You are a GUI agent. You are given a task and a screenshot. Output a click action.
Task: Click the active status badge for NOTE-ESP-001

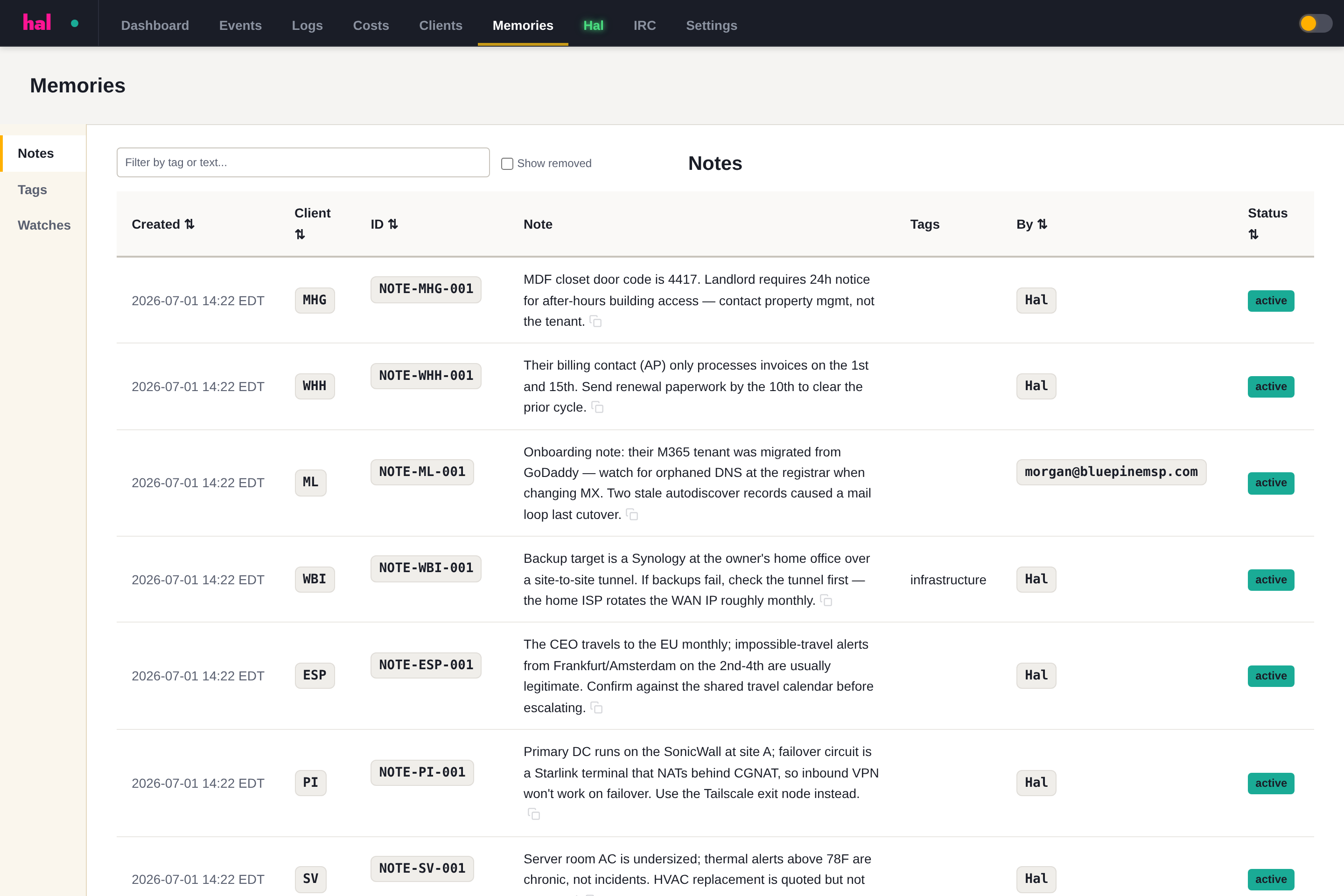click(1270, 676)
